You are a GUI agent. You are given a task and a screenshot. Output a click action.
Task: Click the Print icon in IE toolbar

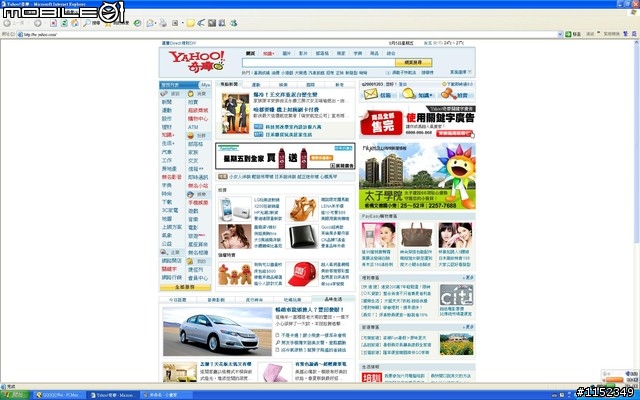(163, 23)
